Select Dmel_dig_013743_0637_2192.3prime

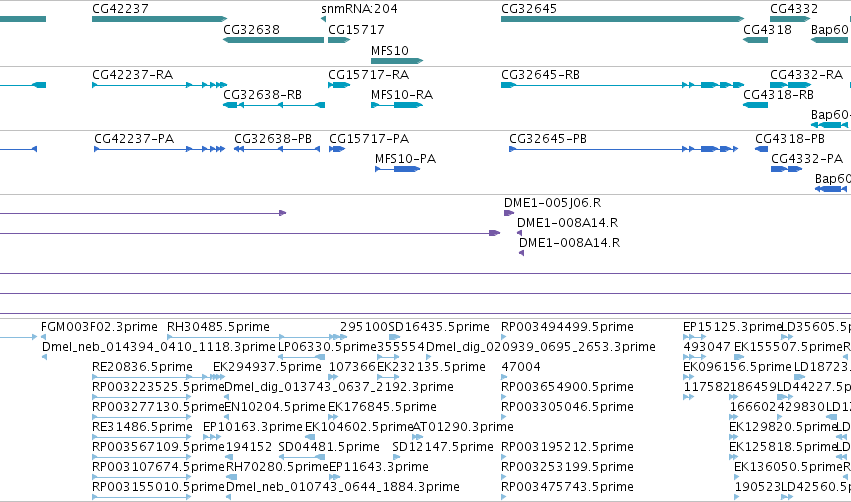pos(339,386)
